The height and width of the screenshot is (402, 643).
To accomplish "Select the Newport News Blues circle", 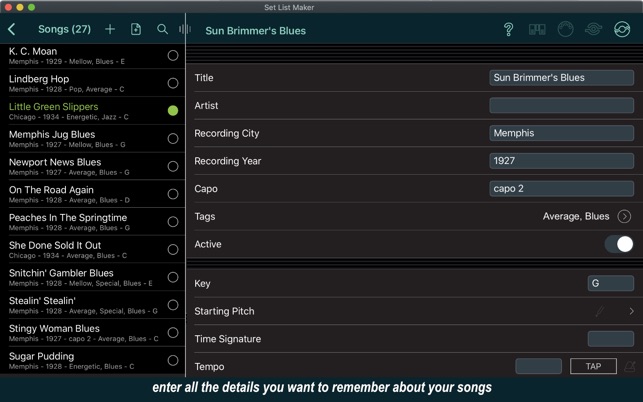I will tap(173, 166).
